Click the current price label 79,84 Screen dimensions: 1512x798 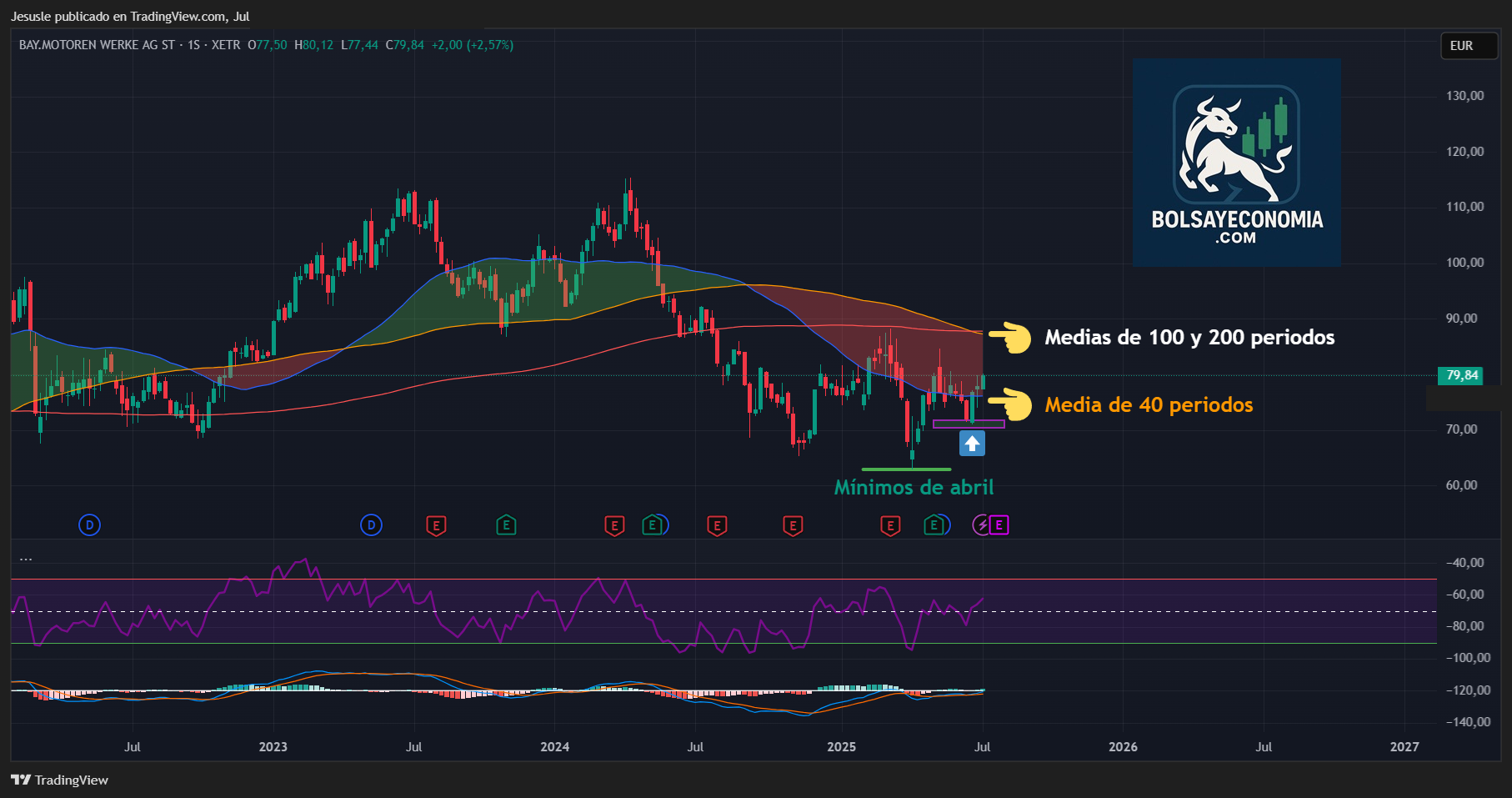(1459, 375)
